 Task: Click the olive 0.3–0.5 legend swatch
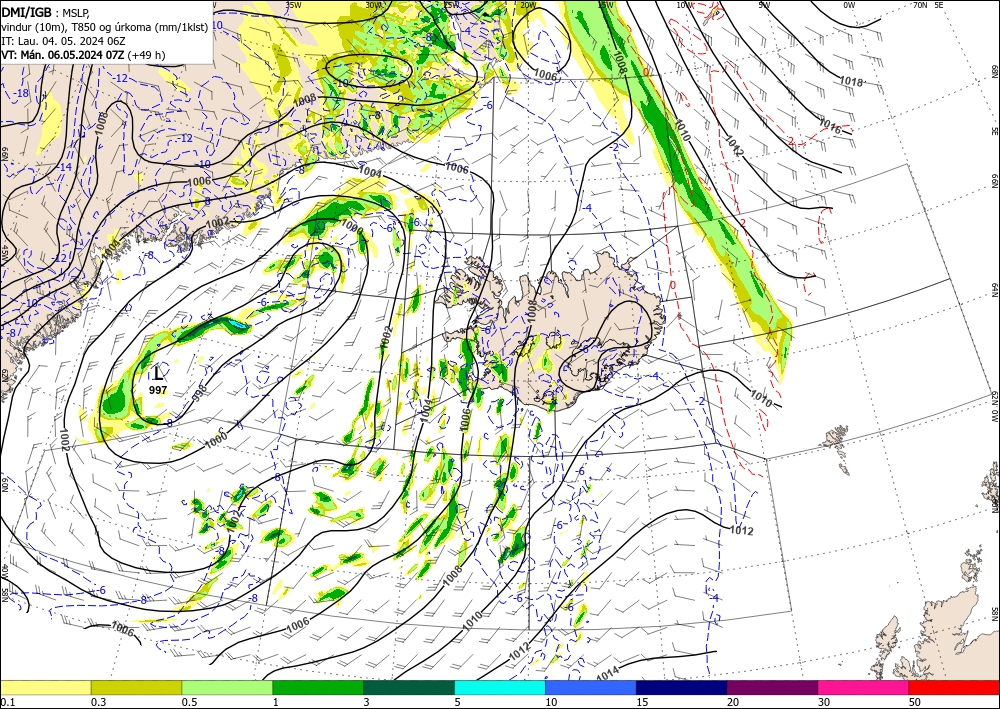tap(136, 687)
